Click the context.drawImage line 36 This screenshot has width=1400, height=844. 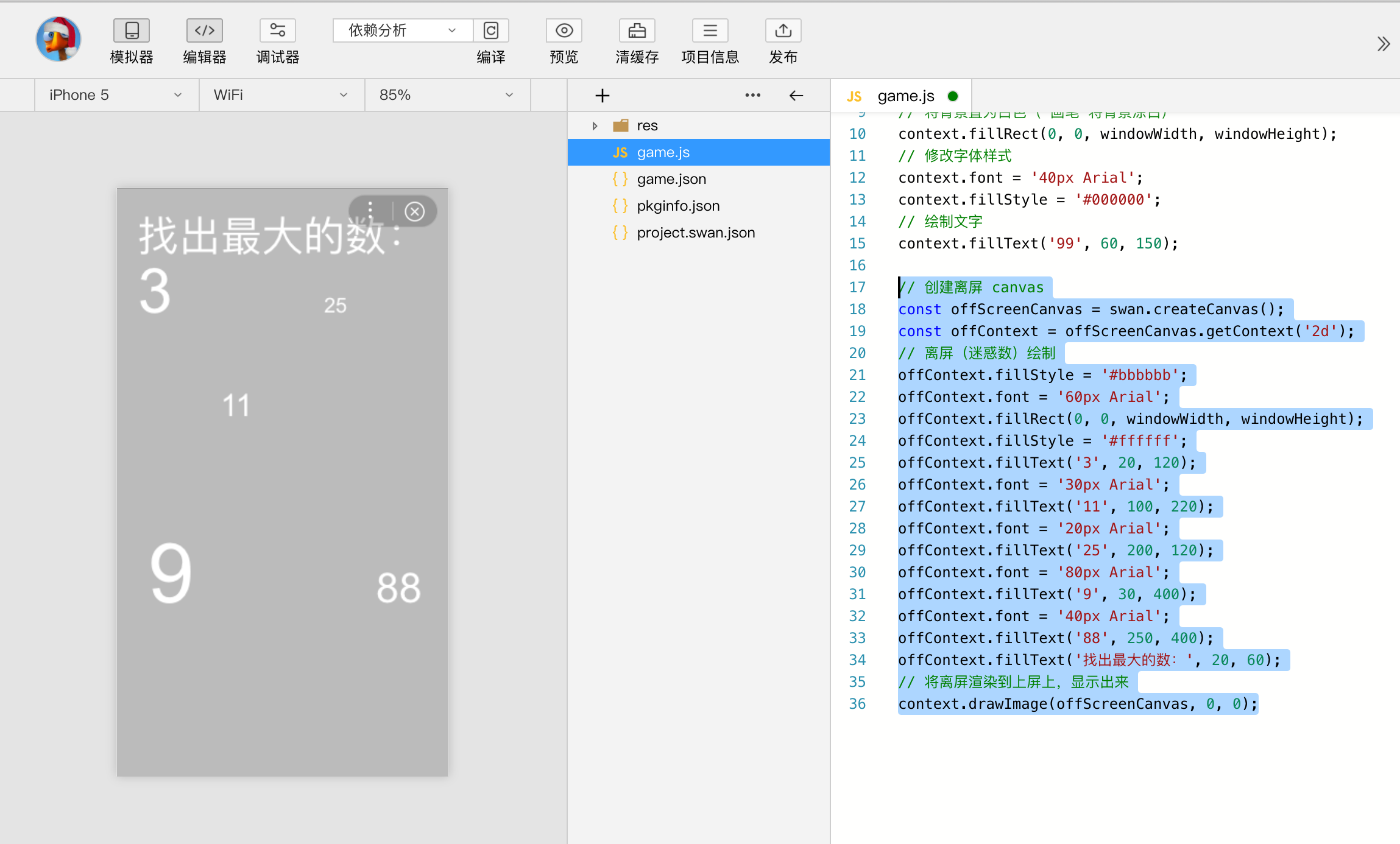pyautogui.click(x=1078, y=704)
